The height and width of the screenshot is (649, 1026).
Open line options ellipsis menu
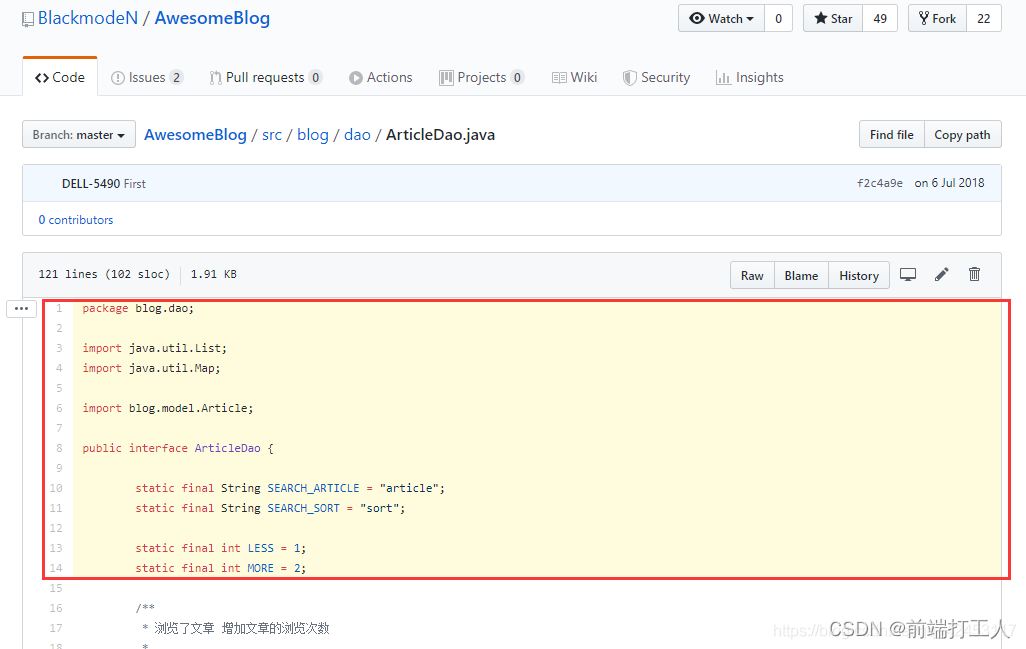click(x=22, y=308)
